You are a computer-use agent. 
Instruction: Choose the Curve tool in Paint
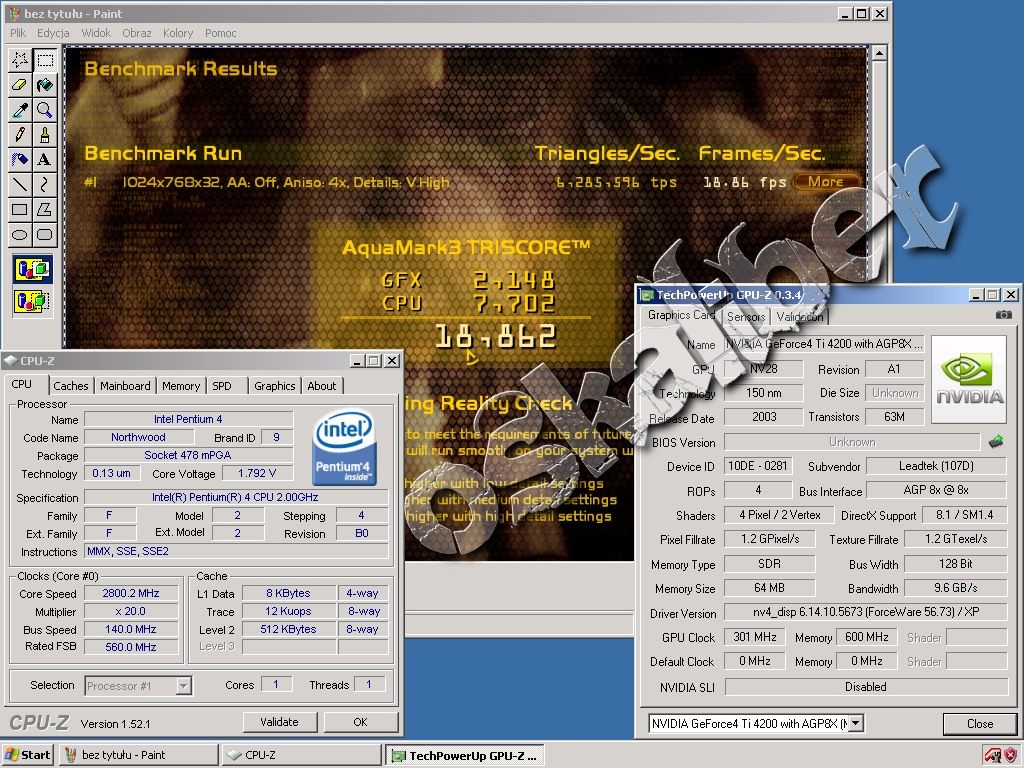[x=44, y=184]
